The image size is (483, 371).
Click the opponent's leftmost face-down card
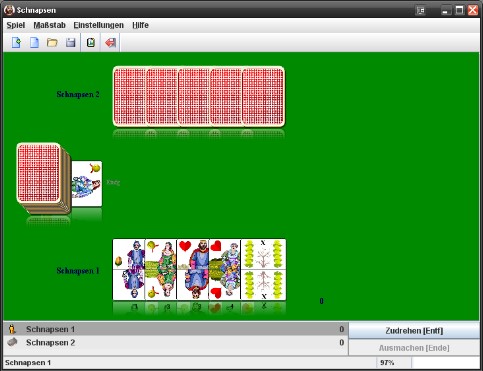(x=129, y=97)
